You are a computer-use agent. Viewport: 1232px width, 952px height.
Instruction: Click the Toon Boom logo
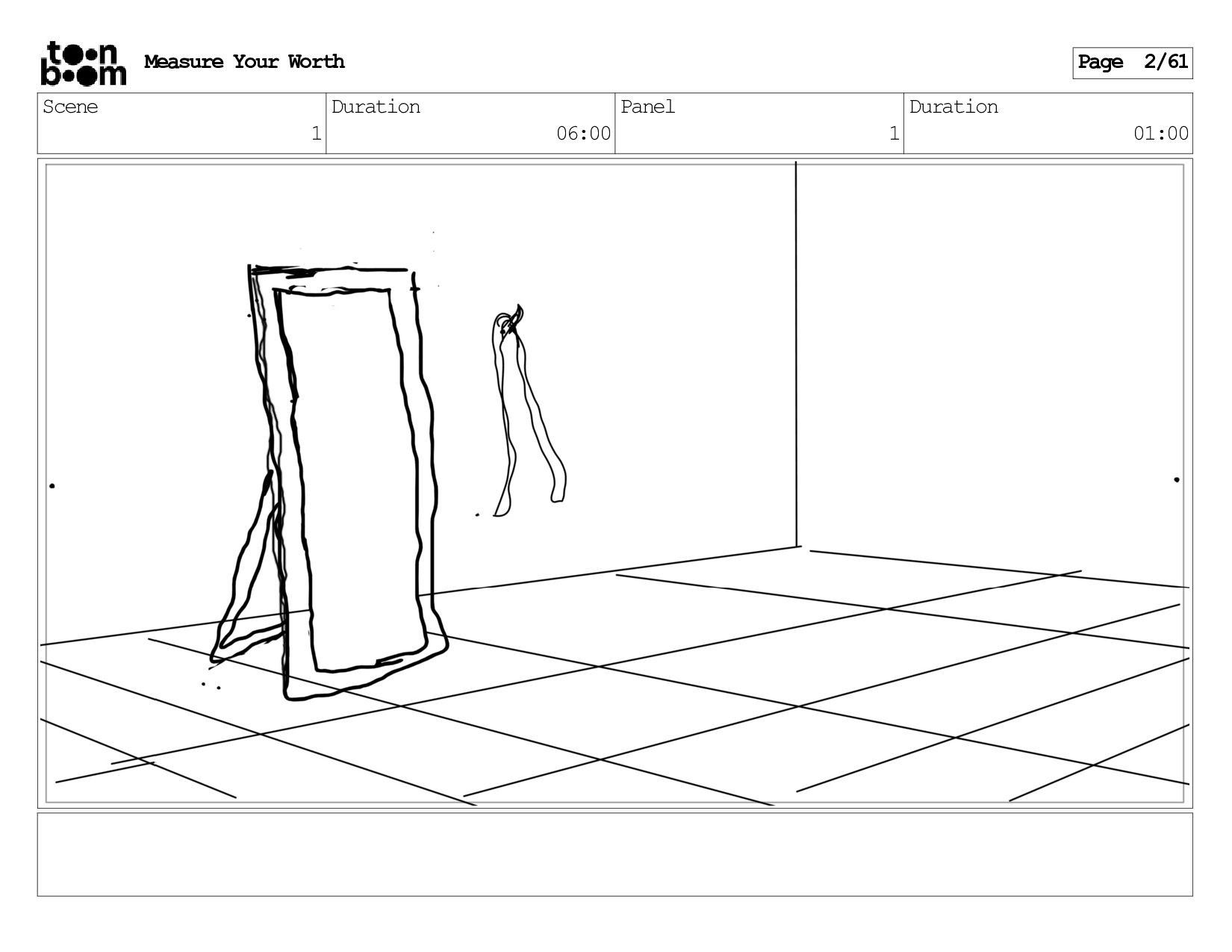tap(83, 63)
